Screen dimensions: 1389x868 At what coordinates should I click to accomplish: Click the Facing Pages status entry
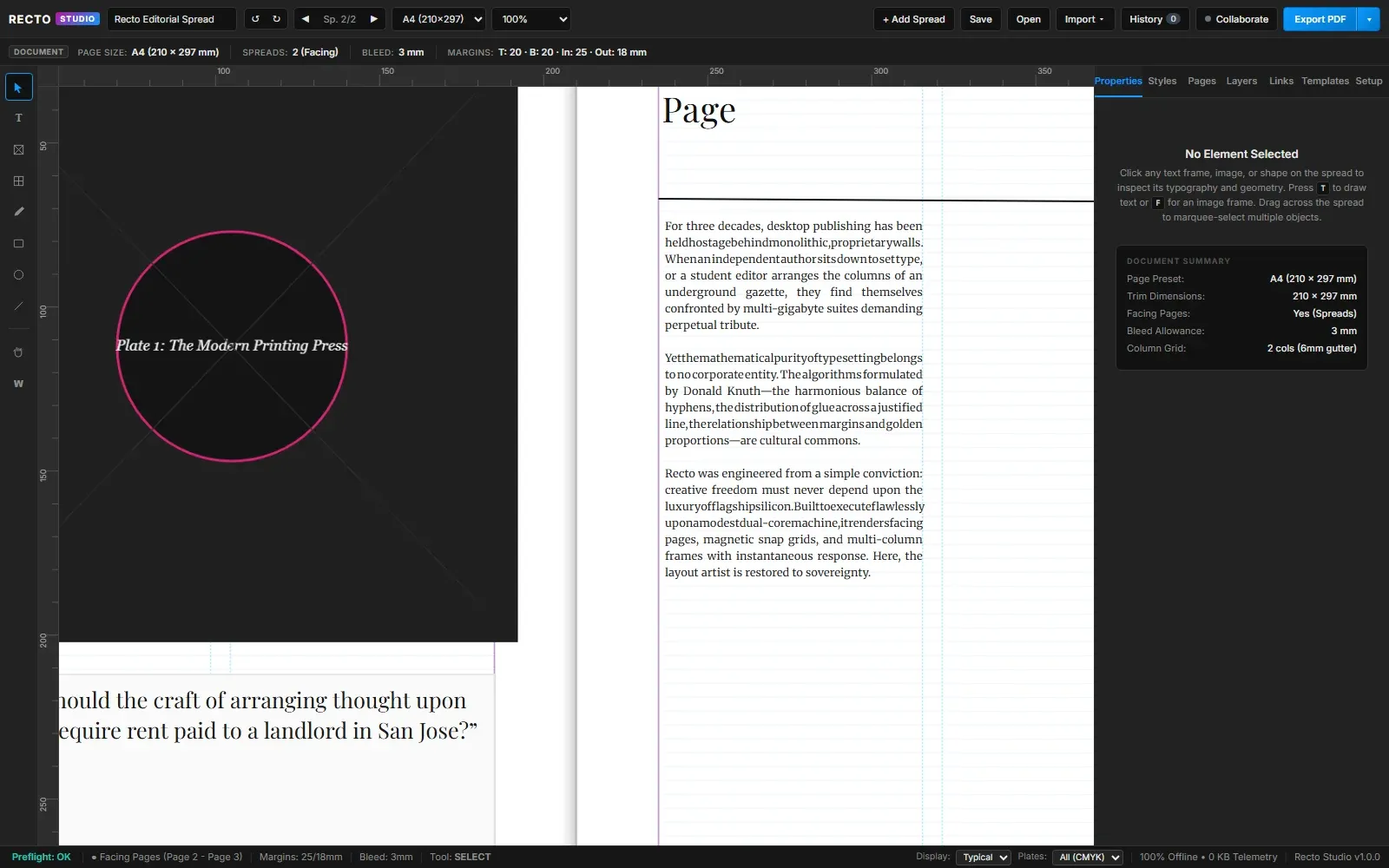tap(168, 858)
